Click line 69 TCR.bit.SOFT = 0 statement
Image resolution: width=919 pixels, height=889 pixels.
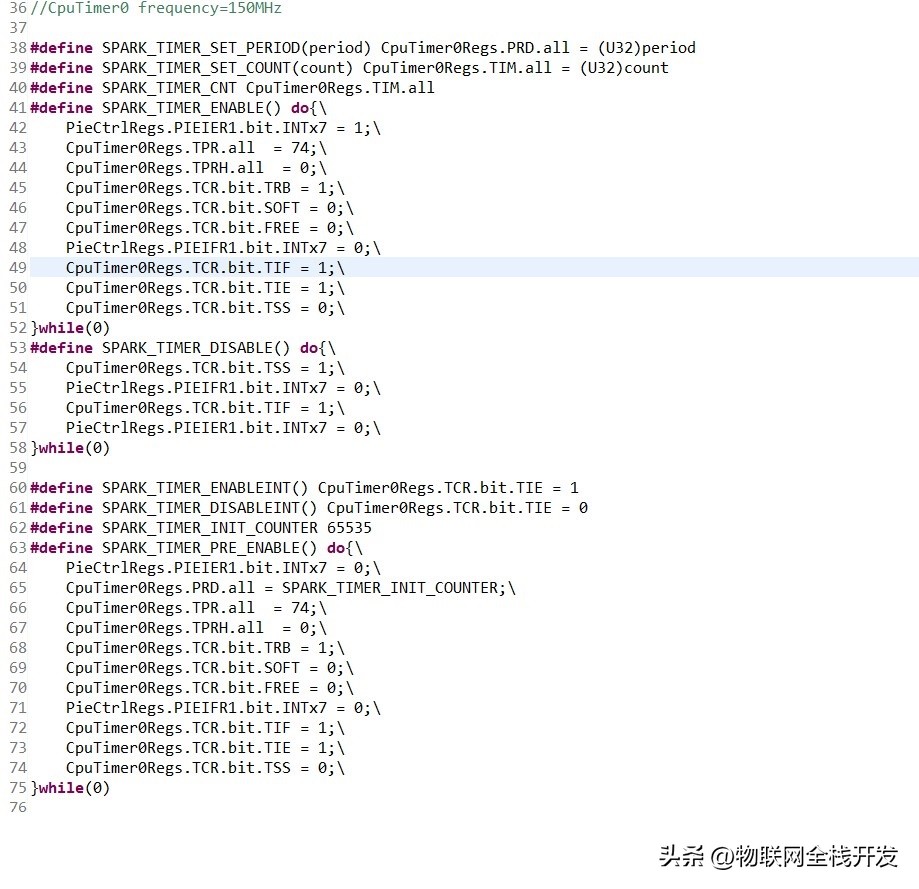coord(209,668)
